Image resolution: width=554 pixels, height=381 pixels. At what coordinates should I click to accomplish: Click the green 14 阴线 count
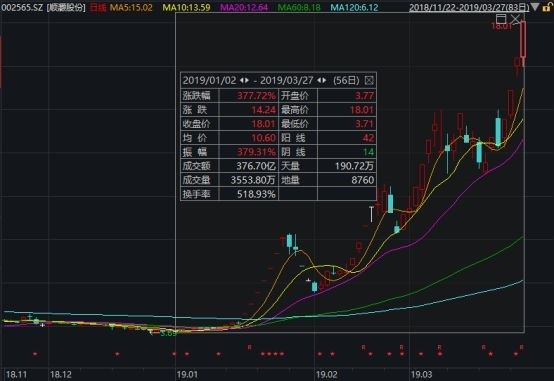(369, 152)
